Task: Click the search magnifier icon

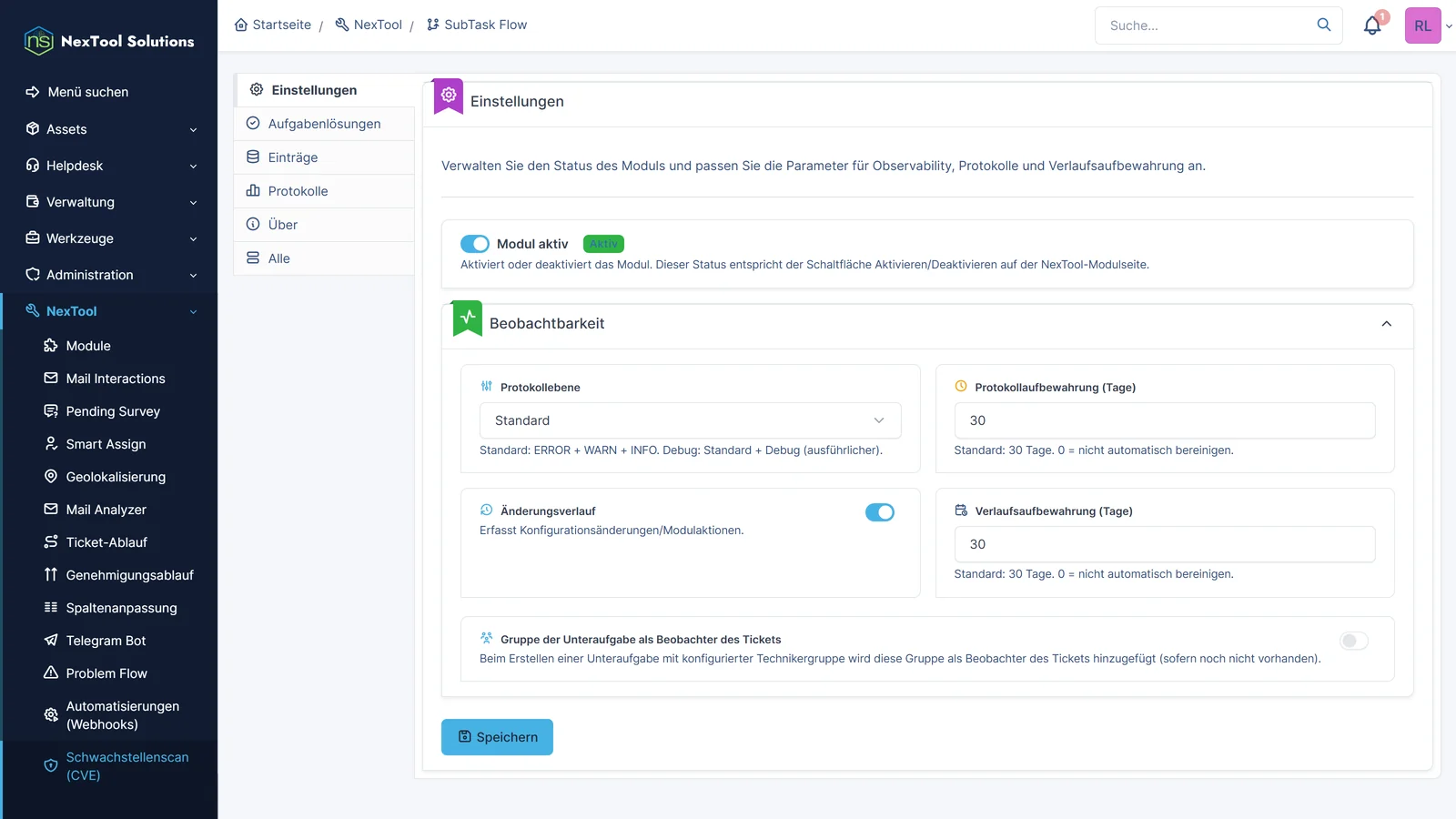Action: tap(1324, 25)
